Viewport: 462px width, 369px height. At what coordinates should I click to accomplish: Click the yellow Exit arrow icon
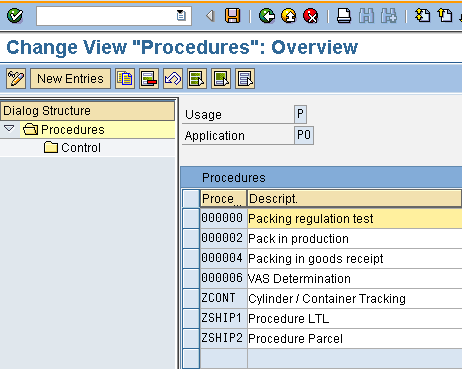point(289,16)
